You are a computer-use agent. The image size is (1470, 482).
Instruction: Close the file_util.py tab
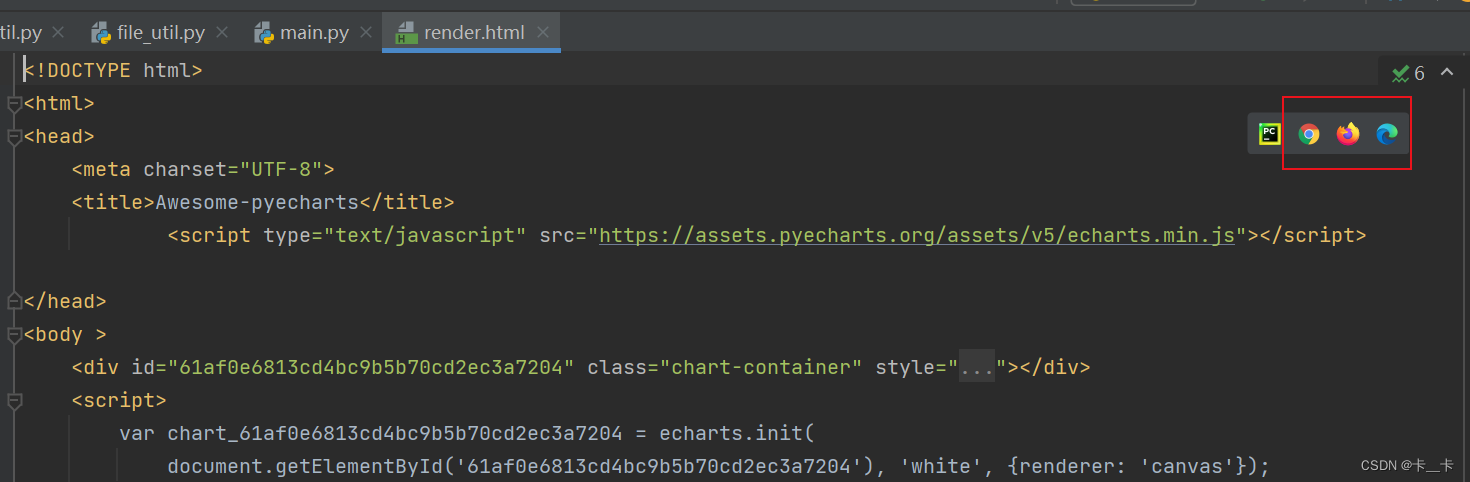[221, 33]
